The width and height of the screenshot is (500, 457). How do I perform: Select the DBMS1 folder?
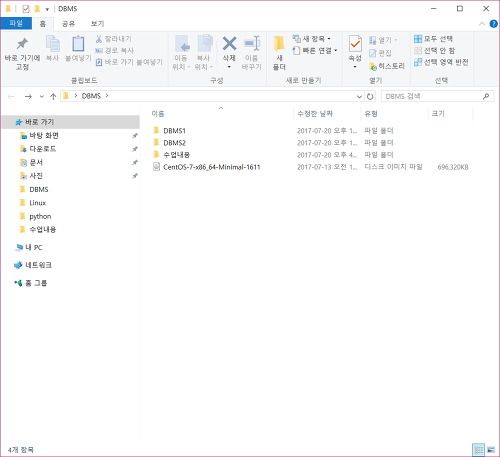click(x=174, y=131)
